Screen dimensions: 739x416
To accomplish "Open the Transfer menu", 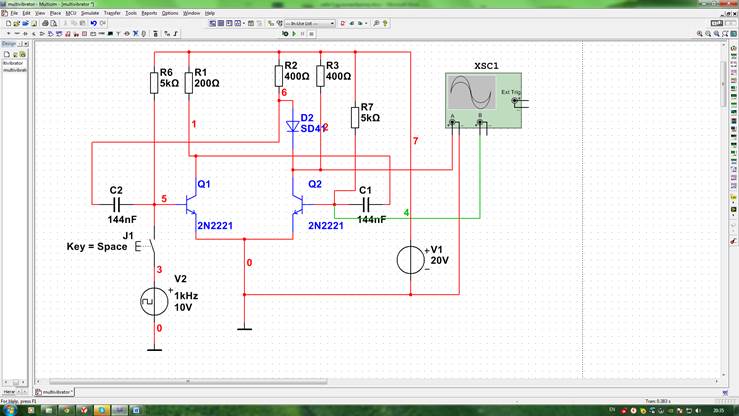I will click(112, 13).
